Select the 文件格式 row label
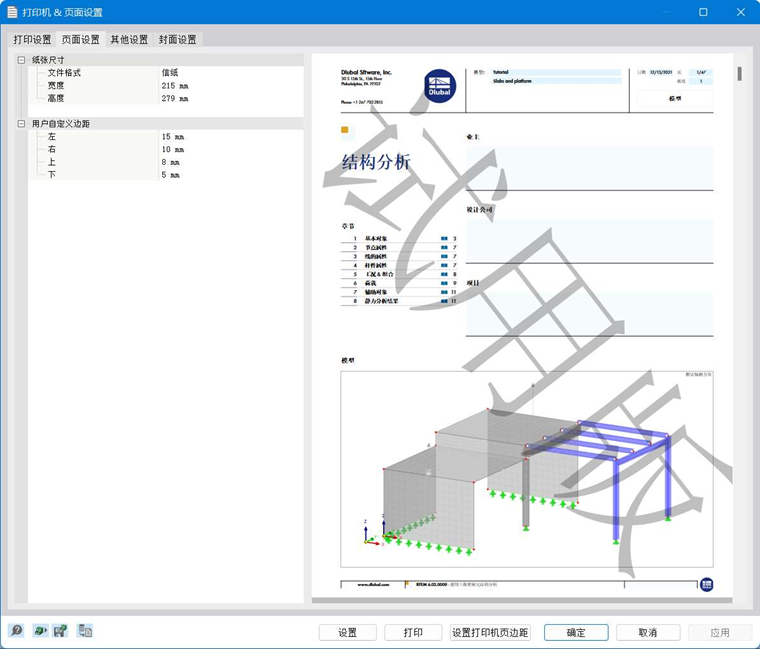This screenshot has height=649, width=760. [x=64, y=73]
